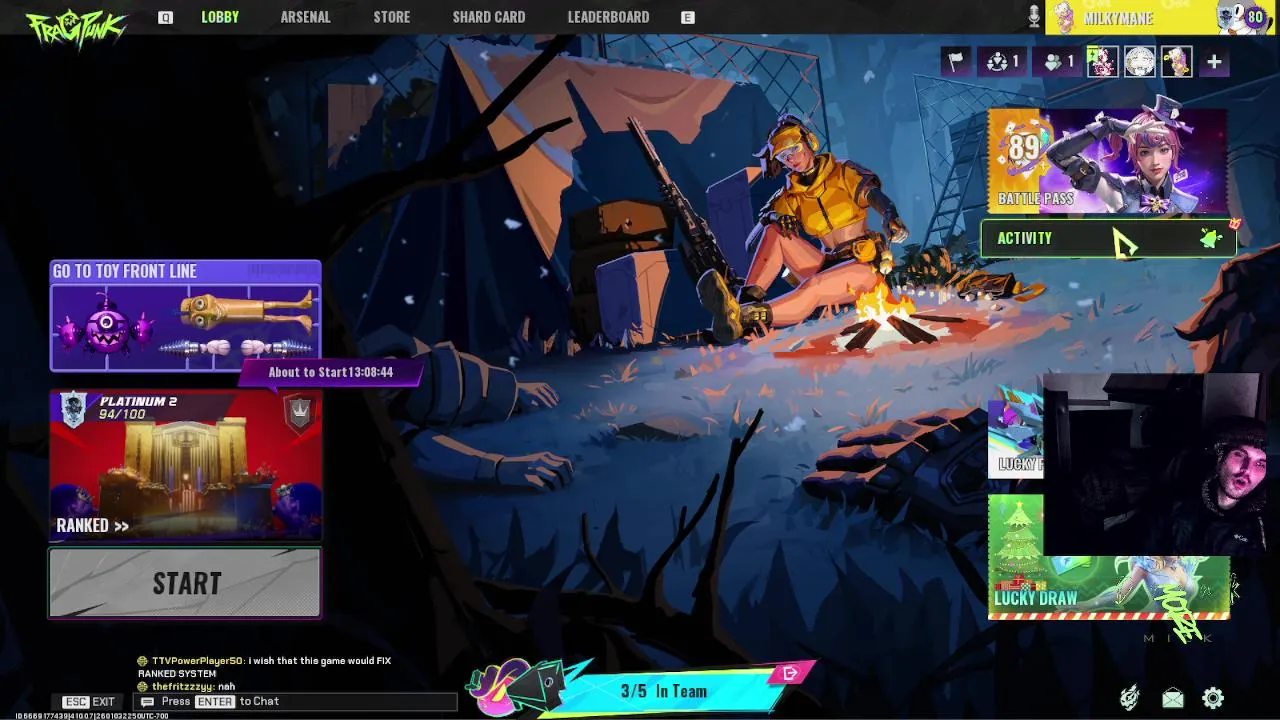The width and height of the screenshot is (1280, 720).
Task: Switch to the Lobby tab
Action: 220,17
